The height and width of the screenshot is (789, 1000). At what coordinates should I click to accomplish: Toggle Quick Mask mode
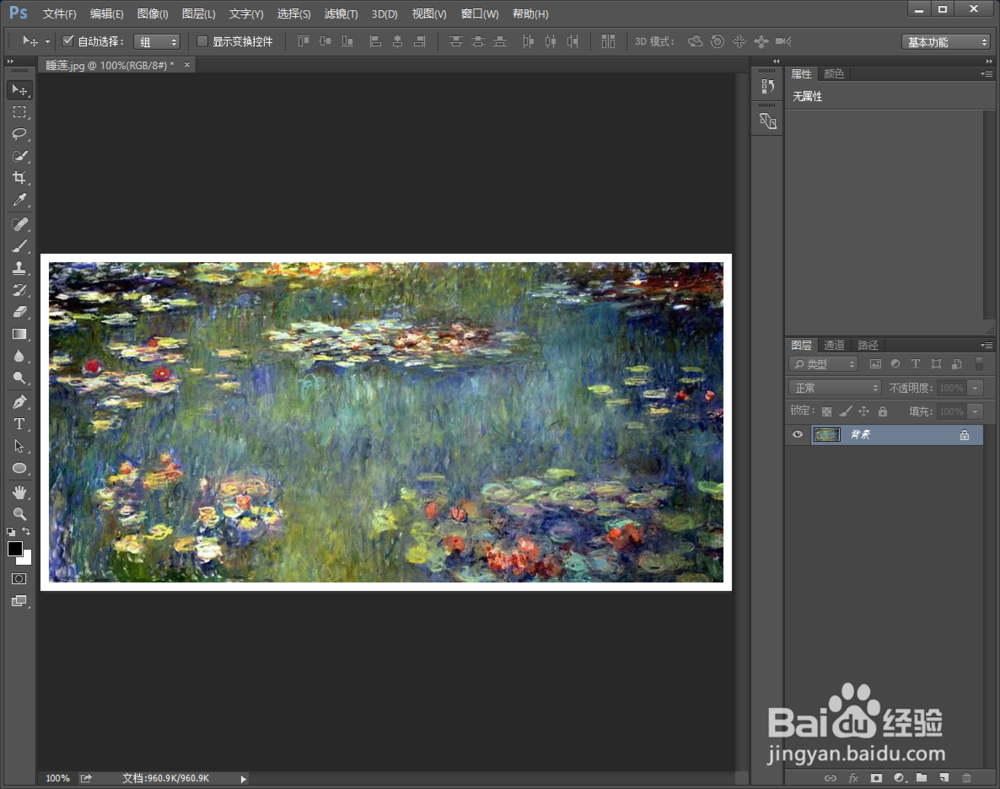coord(19,579)
